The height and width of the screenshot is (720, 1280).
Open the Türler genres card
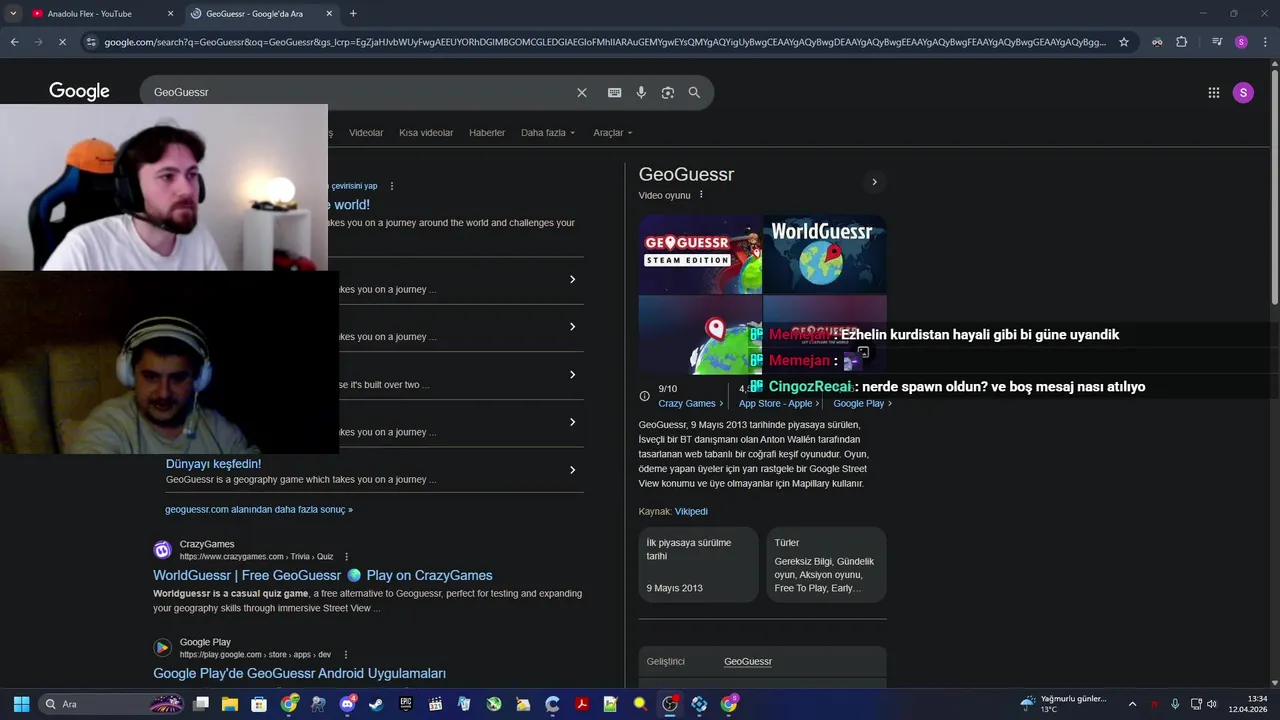tap(826, 564)
